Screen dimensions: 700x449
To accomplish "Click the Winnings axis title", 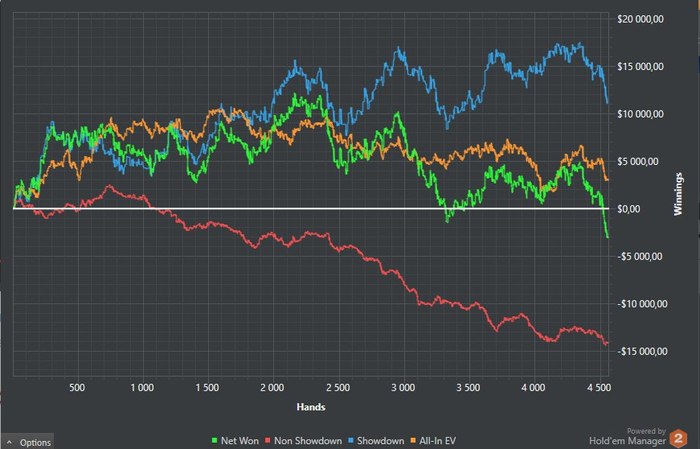I will pyautogui.click(x=678, y=194).
